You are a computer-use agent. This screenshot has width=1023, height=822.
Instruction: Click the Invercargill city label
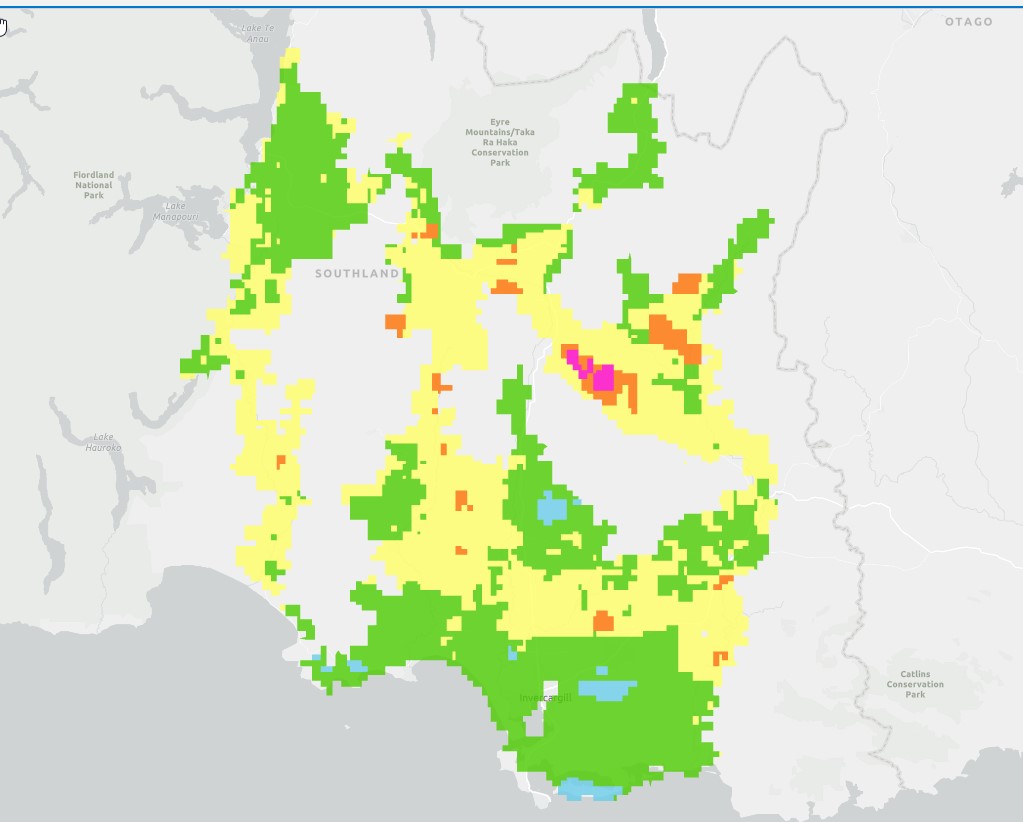(x=545, y=697)
